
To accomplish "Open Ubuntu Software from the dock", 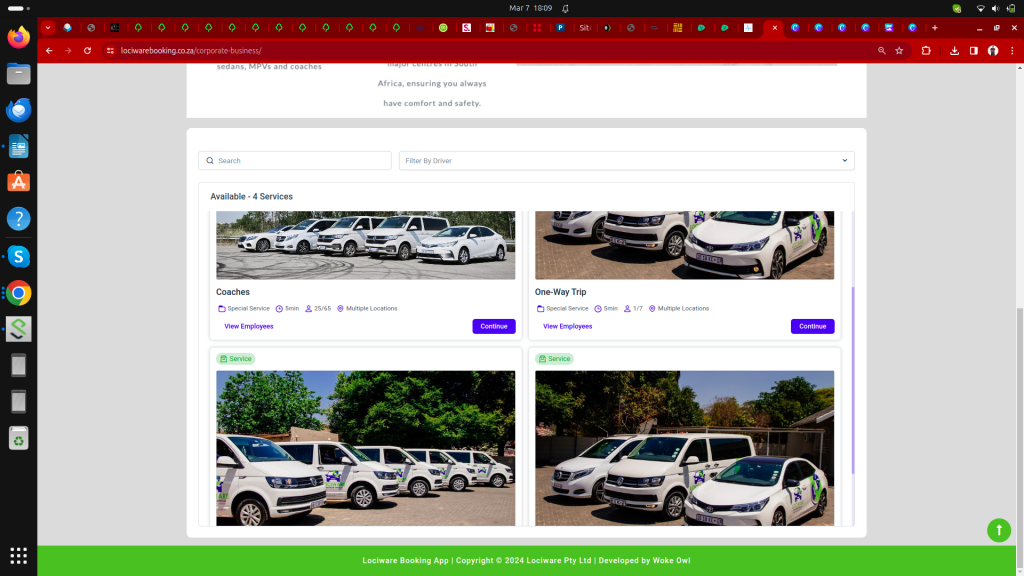I will point(18,182).
